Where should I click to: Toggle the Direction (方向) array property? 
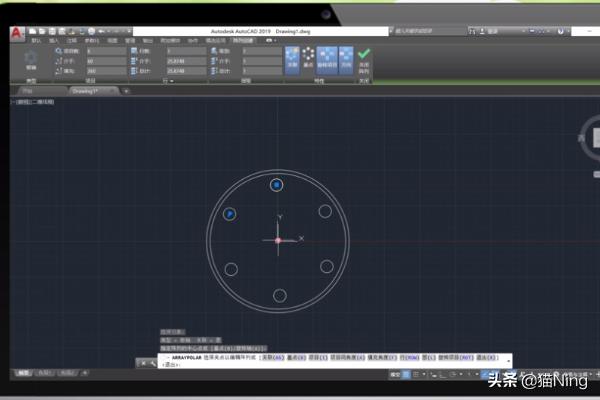[x=346, y=60]
